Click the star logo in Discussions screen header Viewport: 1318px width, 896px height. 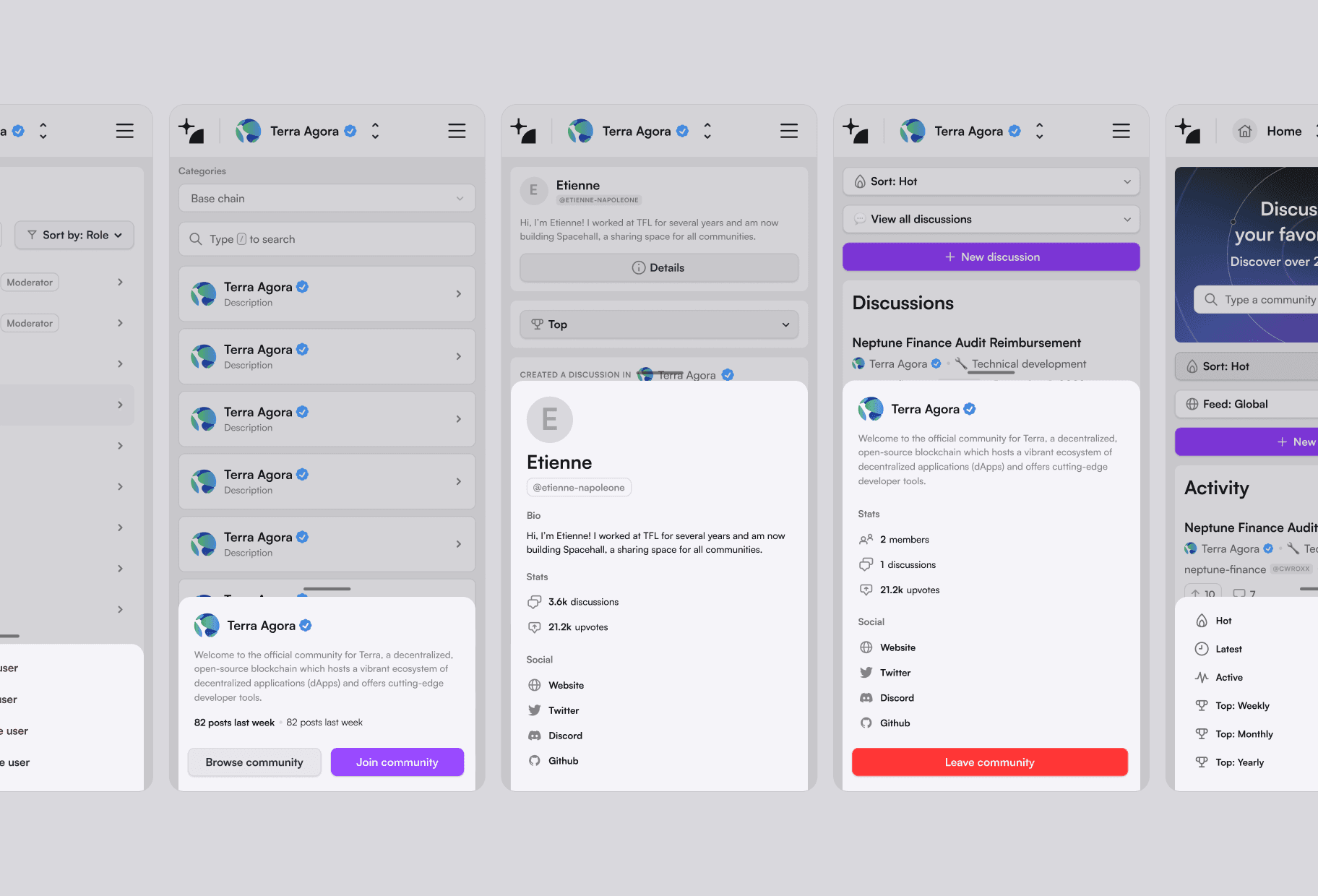pyautogui.click(x=856, y=131)
